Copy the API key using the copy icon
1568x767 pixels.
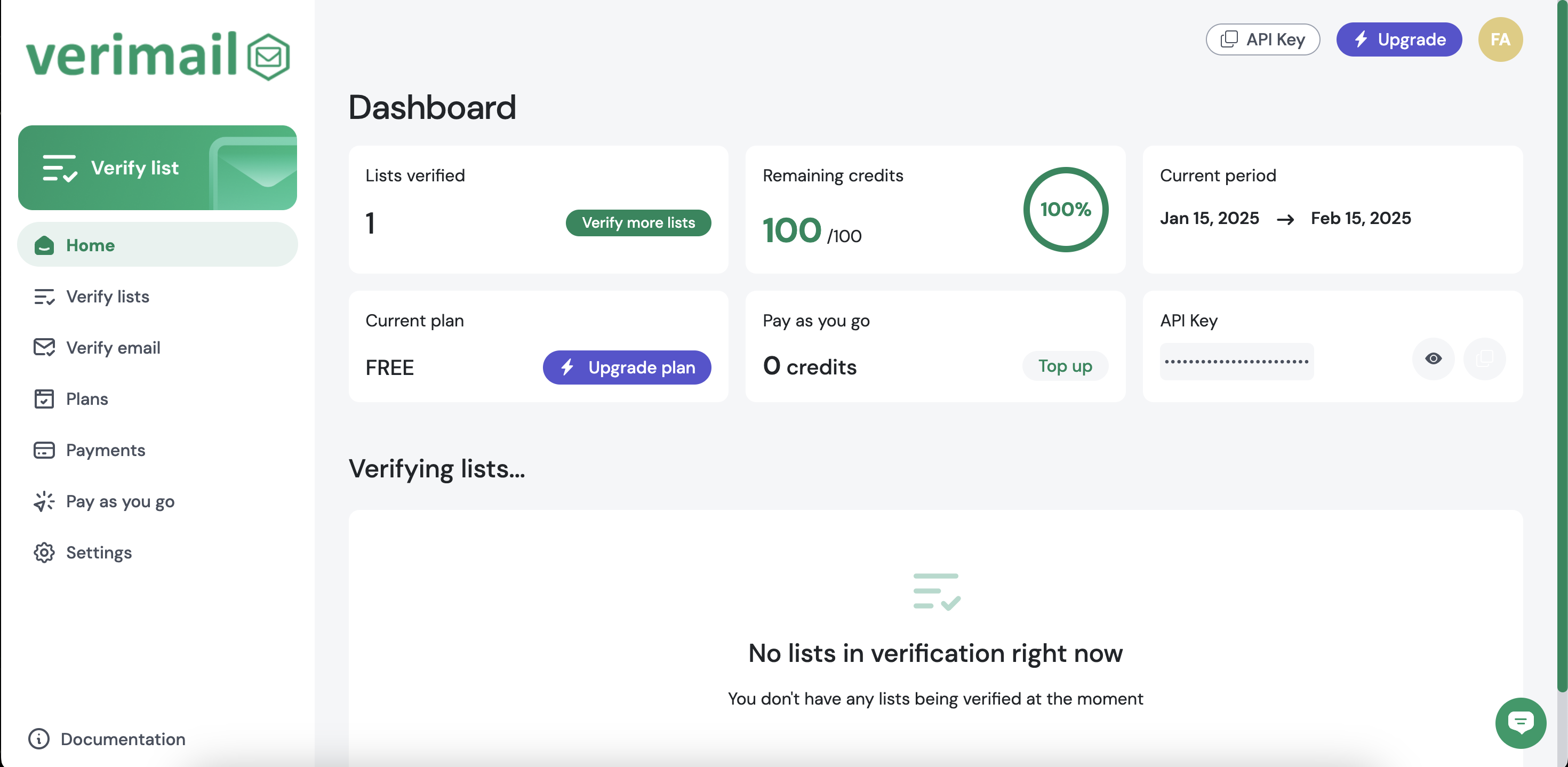point(1485,358)
